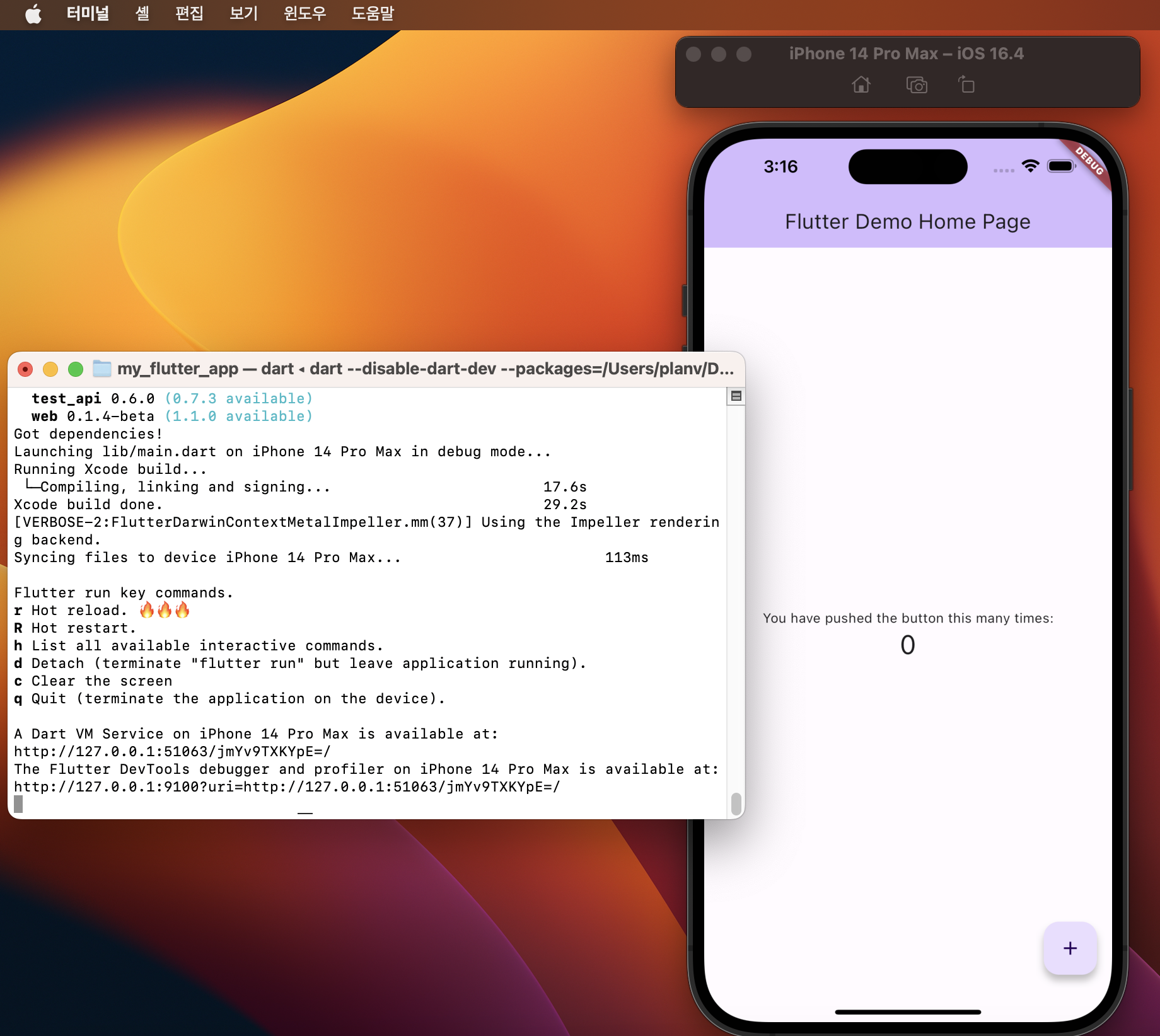This screenshot has width=1160, height=1036.
Task: Click the Wi-Fi icon in iPhone status bar
Action: click(1031, 166)
